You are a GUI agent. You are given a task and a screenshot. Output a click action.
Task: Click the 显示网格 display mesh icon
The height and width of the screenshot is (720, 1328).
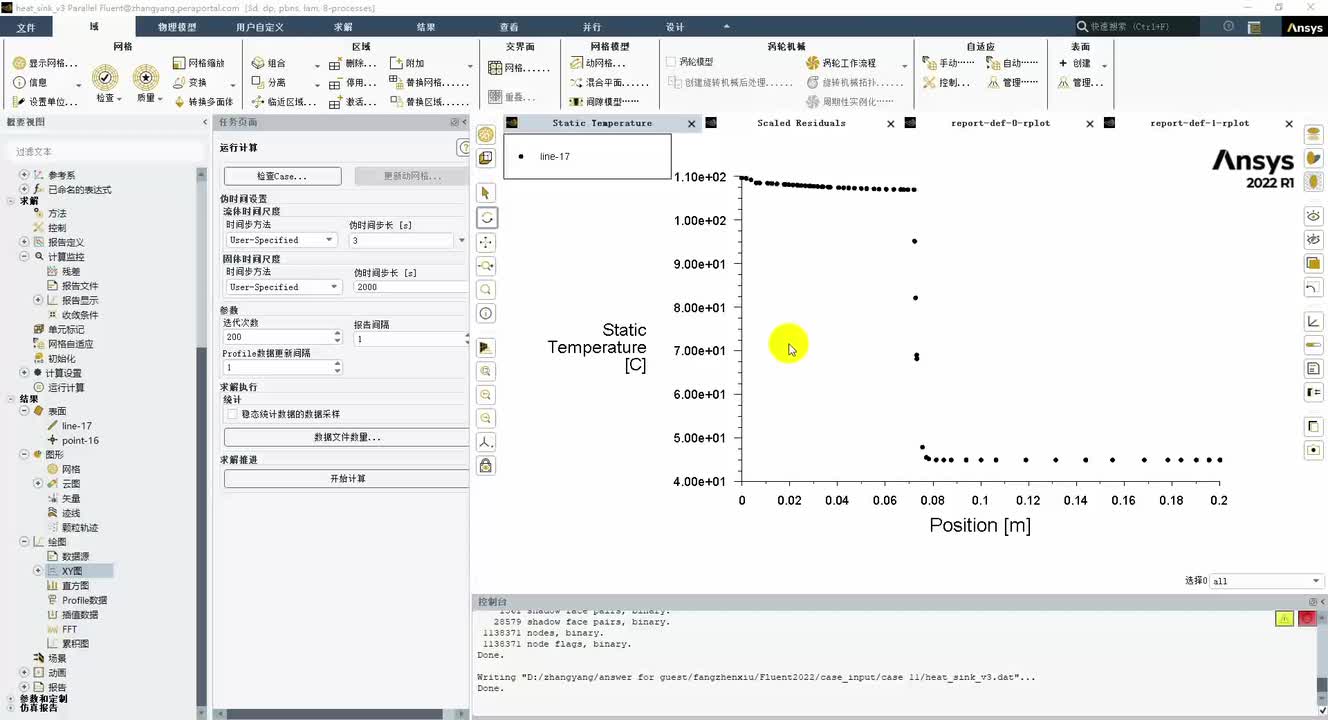pyautogui.click(x=19, y=63)
